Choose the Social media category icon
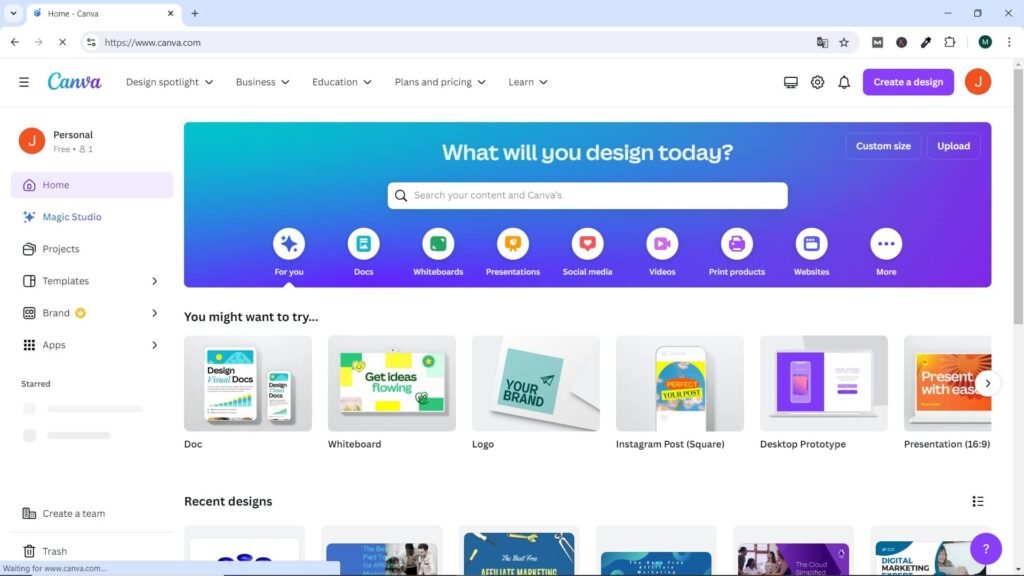This screenshot has width=1024, height=576. click(x=587, y=244)
